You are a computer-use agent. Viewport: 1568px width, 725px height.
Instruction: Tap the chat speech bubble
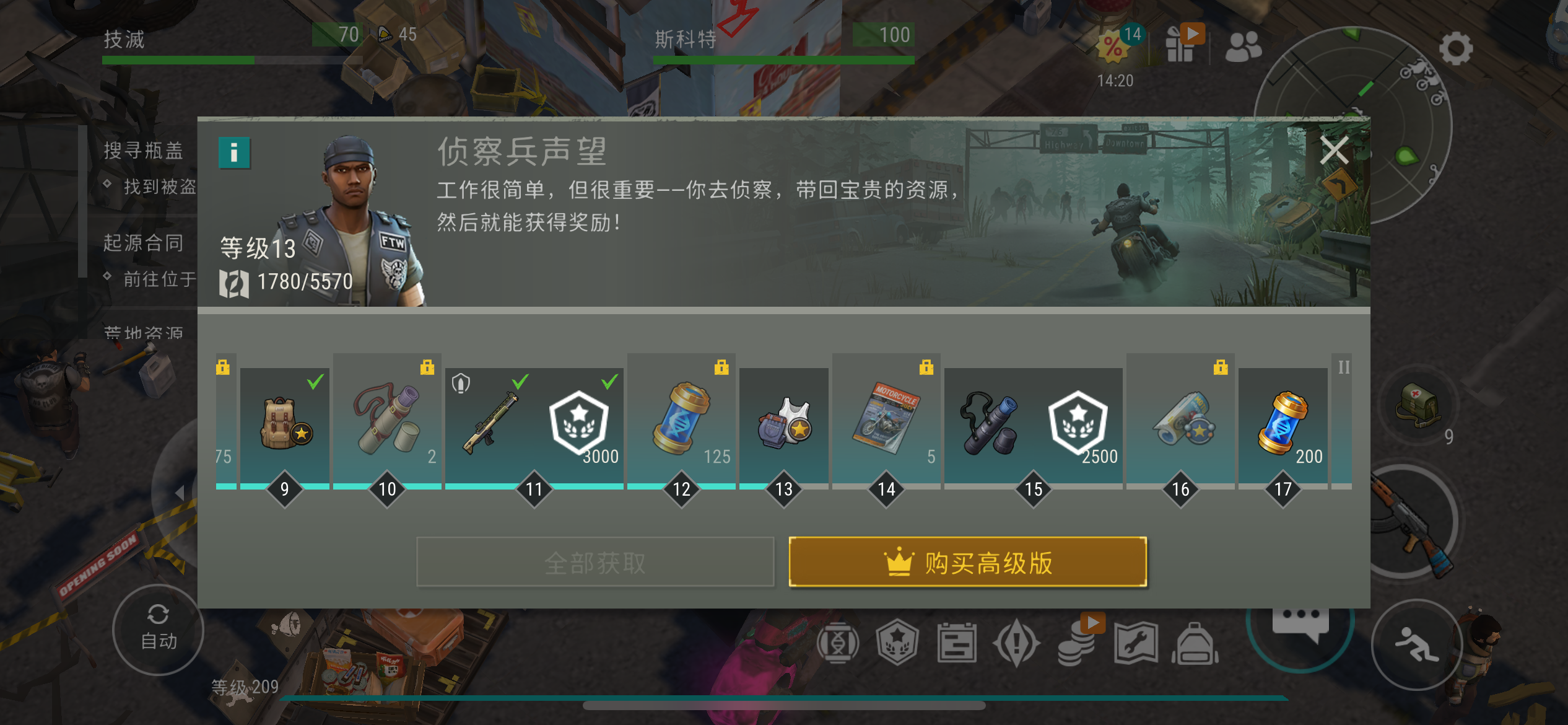(x=1300, y=623)
